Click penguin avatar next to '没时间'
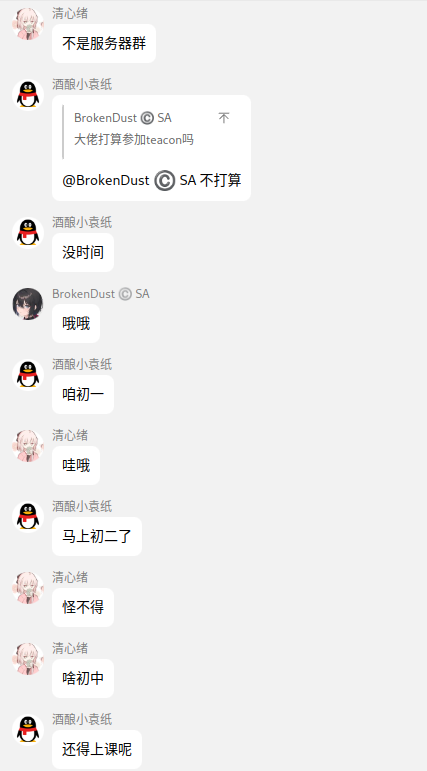 [28, 233]
